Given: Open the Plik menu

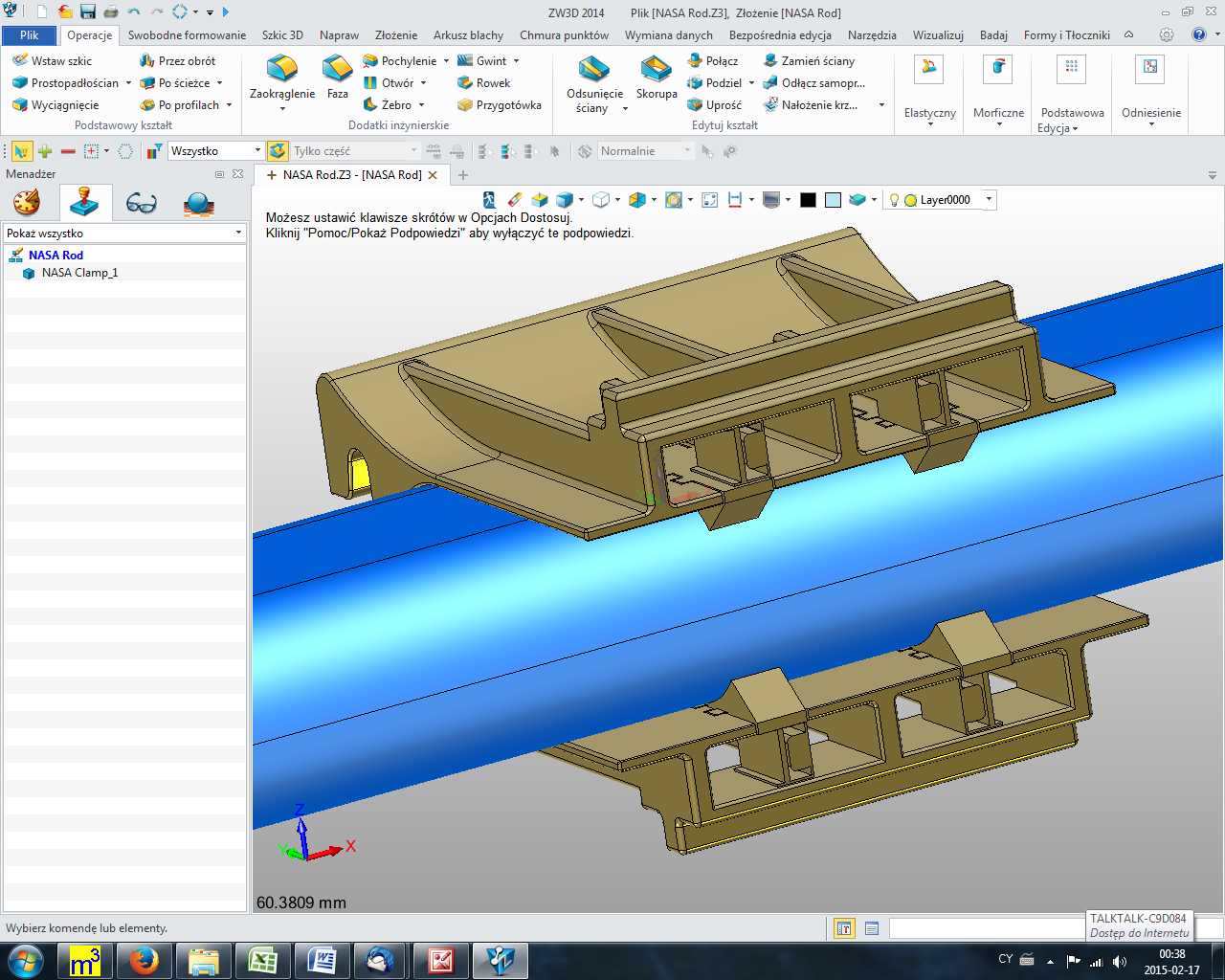Looking at the screenshot, I should [x=29, y=34].
